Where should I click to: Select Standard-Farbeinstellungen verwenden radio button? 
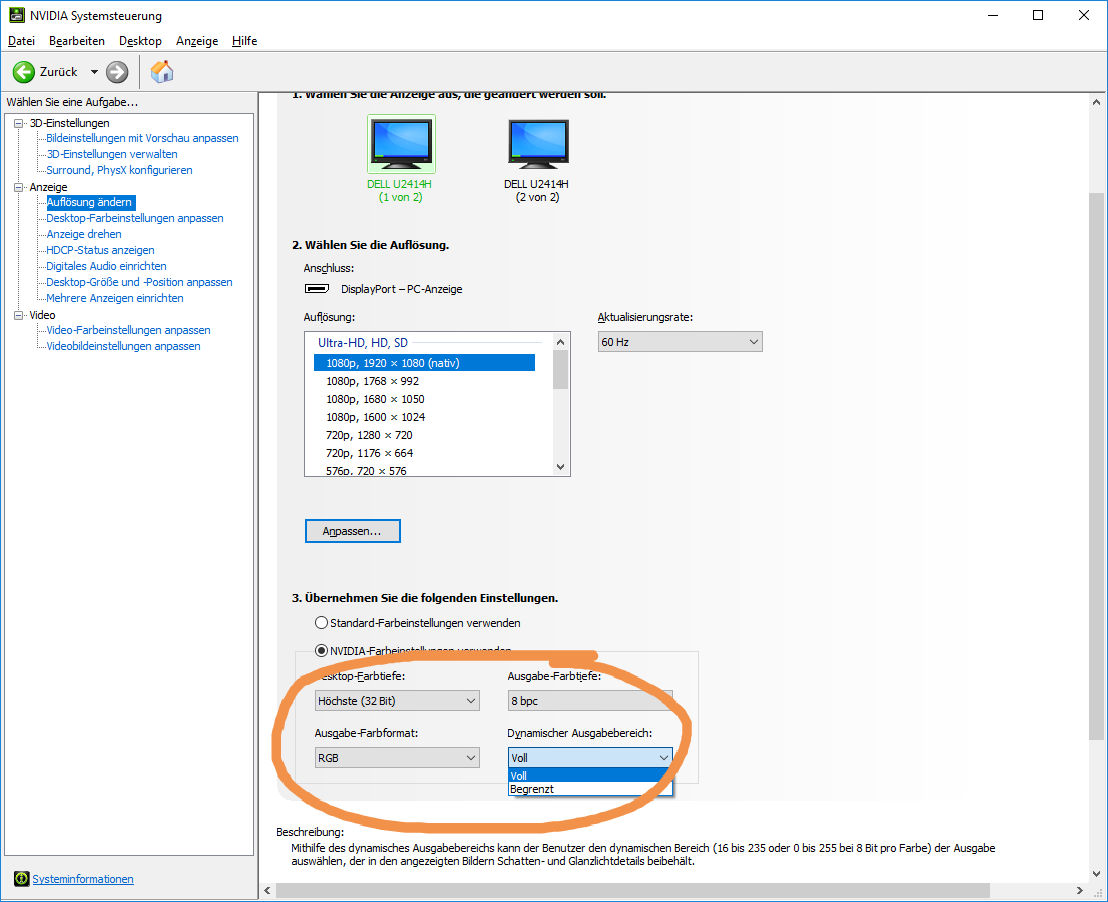pyautogui.click(x=322, y=623)
